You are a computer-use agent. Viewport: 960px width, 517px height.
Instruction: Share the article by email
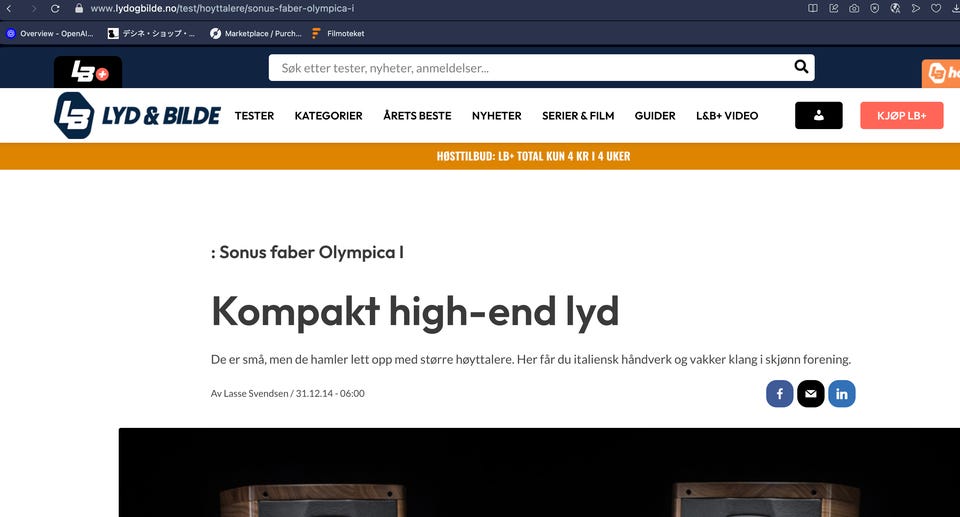[811, 393]
